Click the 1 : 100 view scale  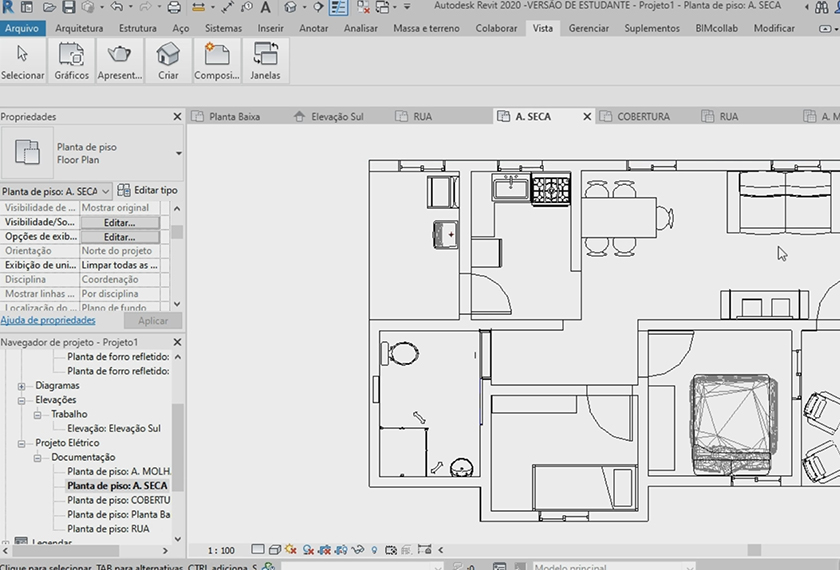(x=221, y=550)
